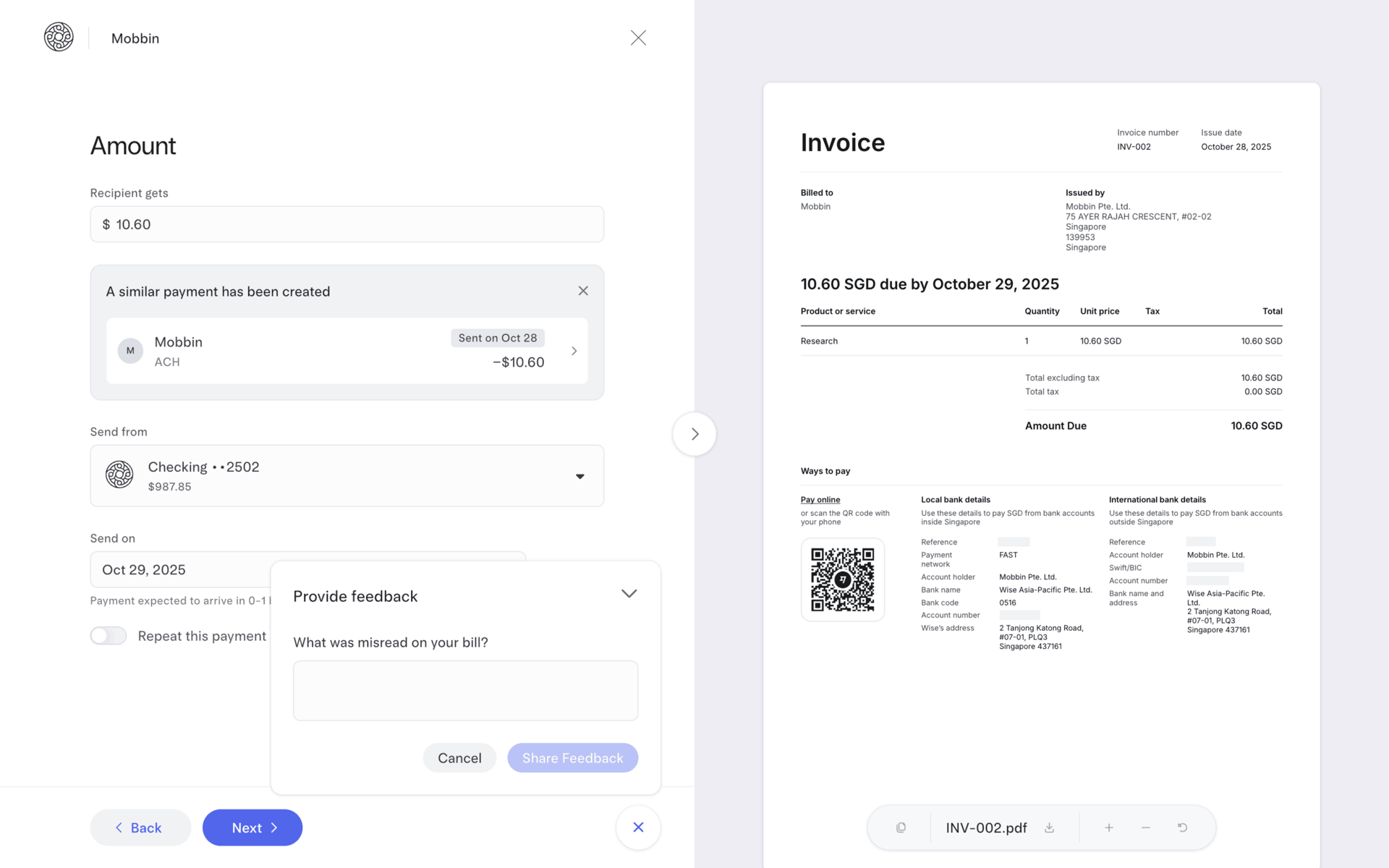The height and width of the screenshot is (868, 1389).
Task: Click the copy icon in the PDF toolbar
Action: click(x=901, y=827)
